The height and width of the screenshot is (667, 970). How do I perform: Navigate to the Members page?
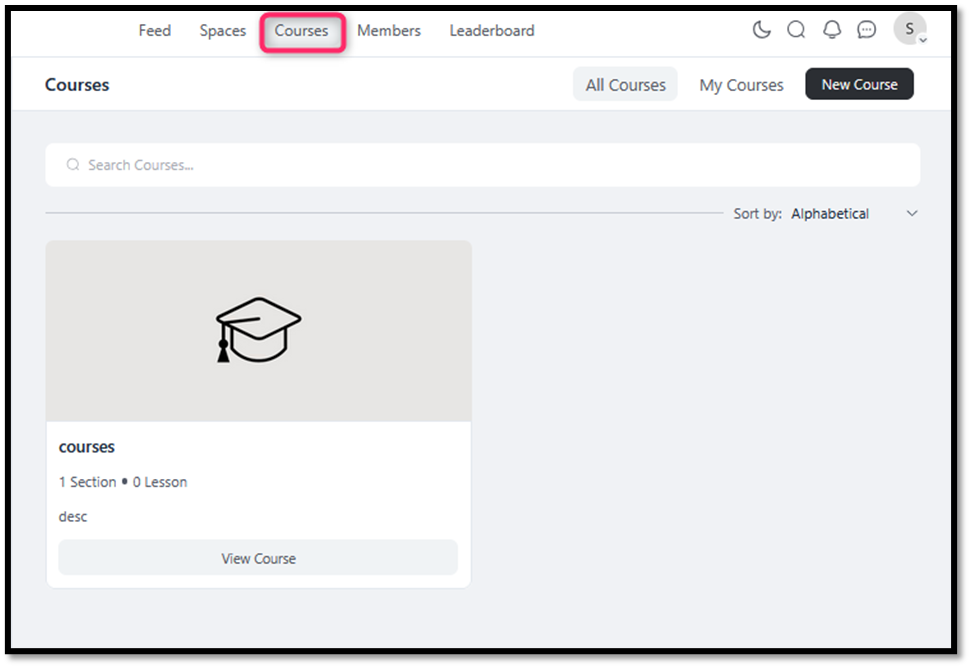(x=389, y=31)
